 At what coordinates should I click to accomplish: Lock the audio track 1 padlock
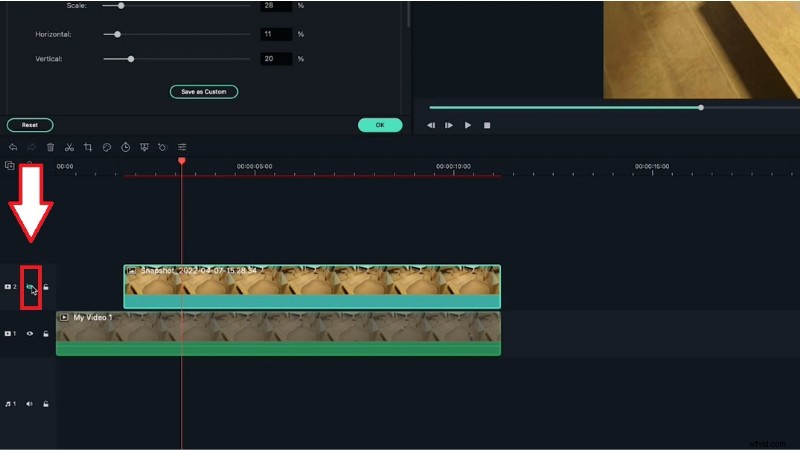(x=46, y=404)
